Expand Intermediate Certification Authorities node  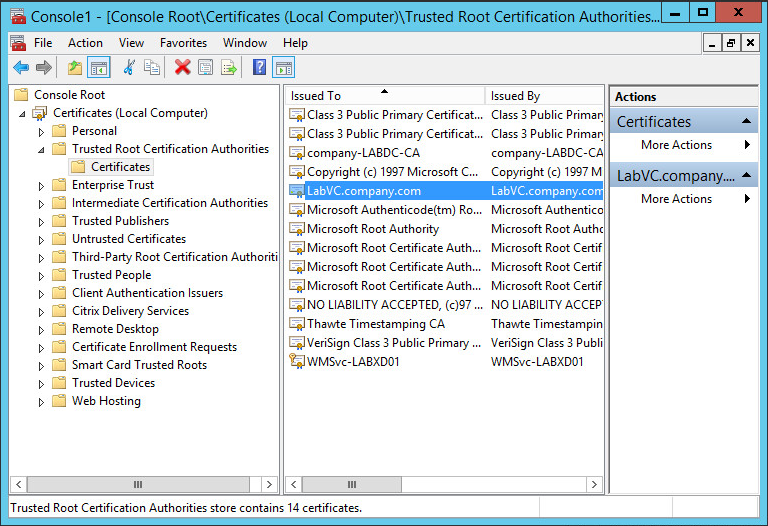(41, 204)
